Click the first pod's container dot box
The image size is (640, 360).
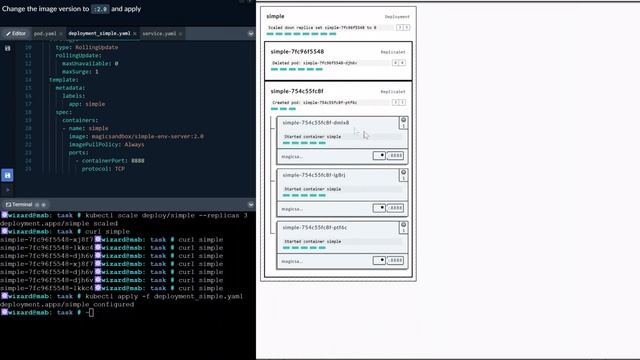click(379, 156)
